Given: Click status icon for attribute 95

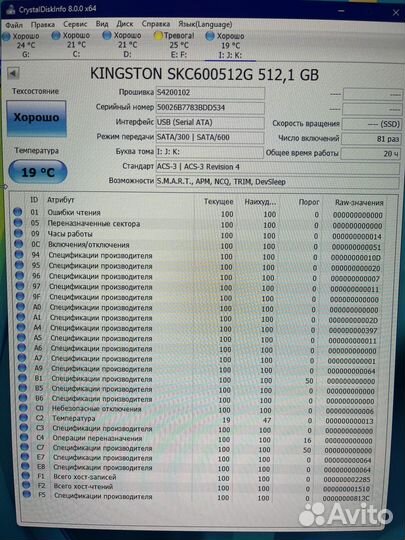Looking at the screenshot, I should [x=19, y=265].
